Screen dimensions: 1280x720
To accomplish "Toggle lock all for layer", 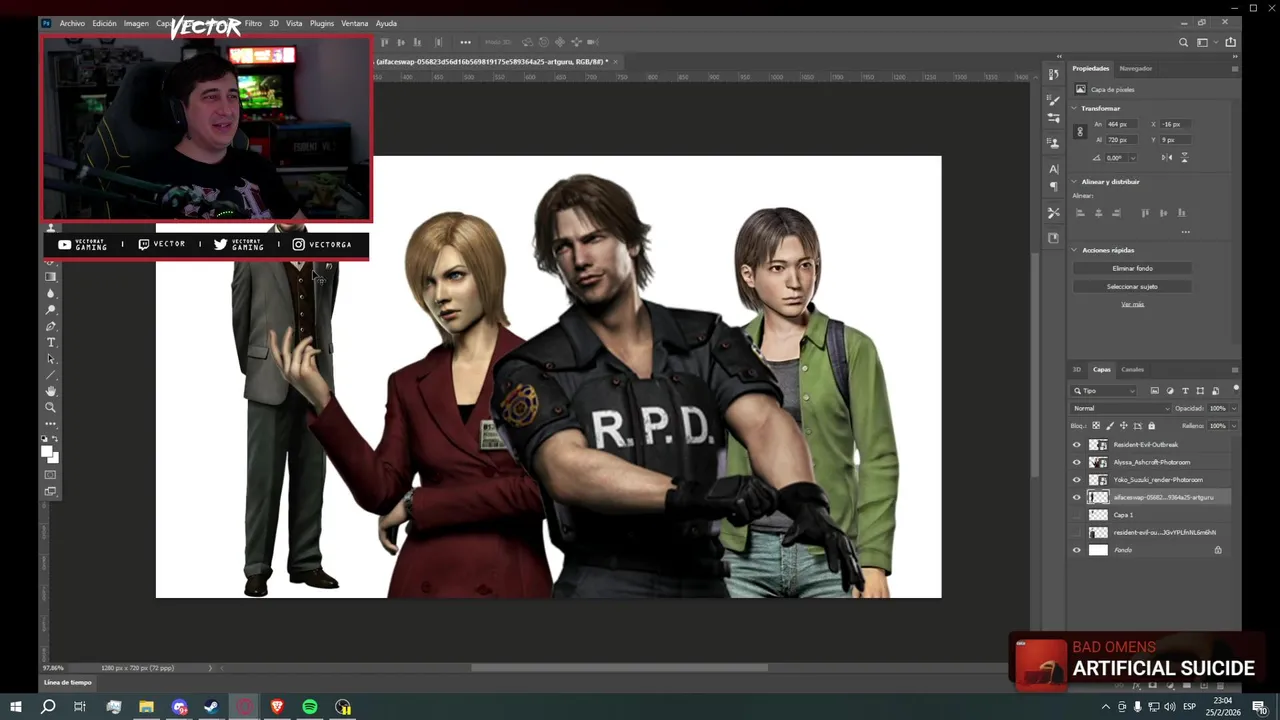I will point(1151,426).
